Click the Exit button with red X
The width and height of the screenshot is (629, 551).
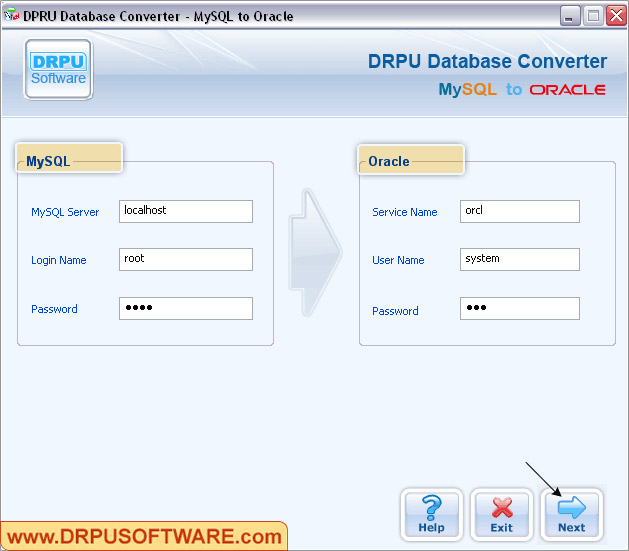[501, 515]
